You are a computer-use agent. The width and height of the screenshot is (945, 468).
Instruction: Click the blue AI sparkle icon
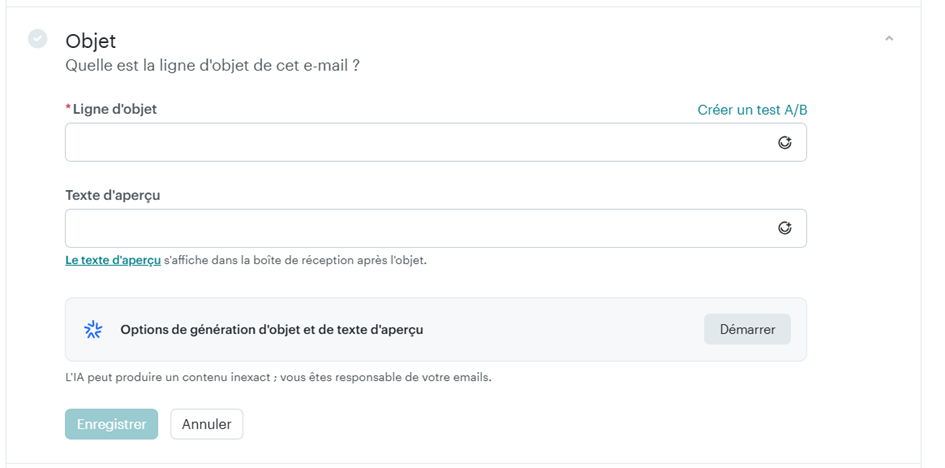(93, 329)
